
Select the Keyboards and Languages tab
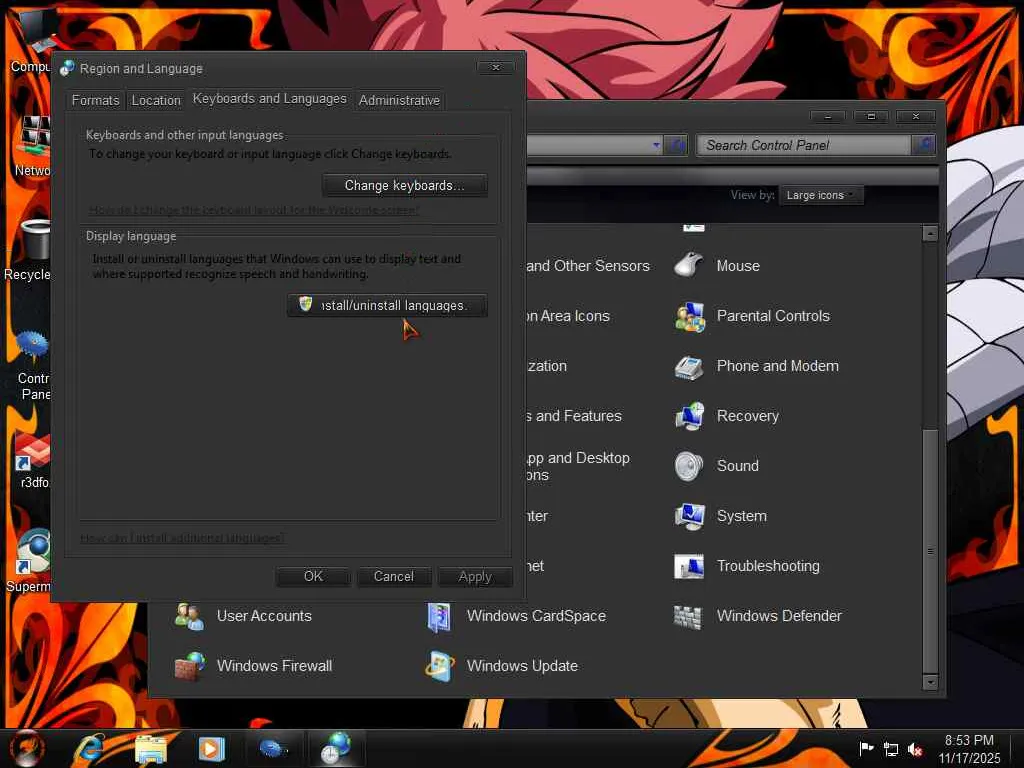pos(269,99)
